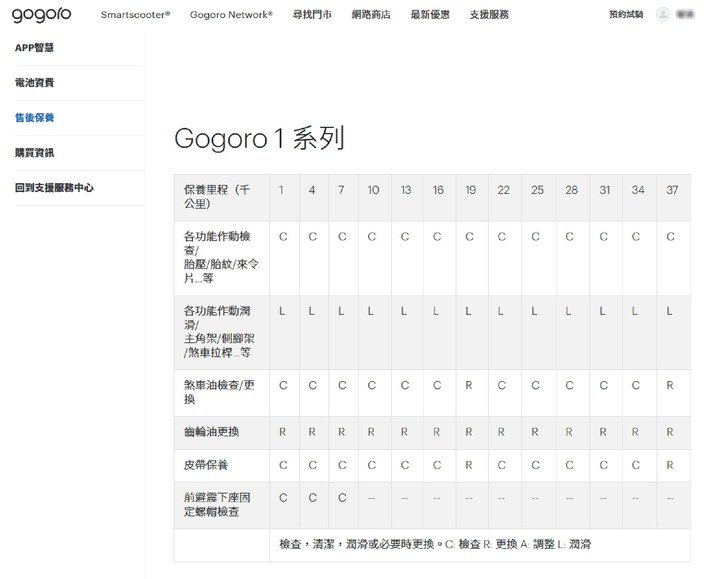Image resolution: width=720 pixels, height=579 pixels.
Task: Open 支援服務 in top navigation
Action: pyautogui.click(x=489, y=15)
